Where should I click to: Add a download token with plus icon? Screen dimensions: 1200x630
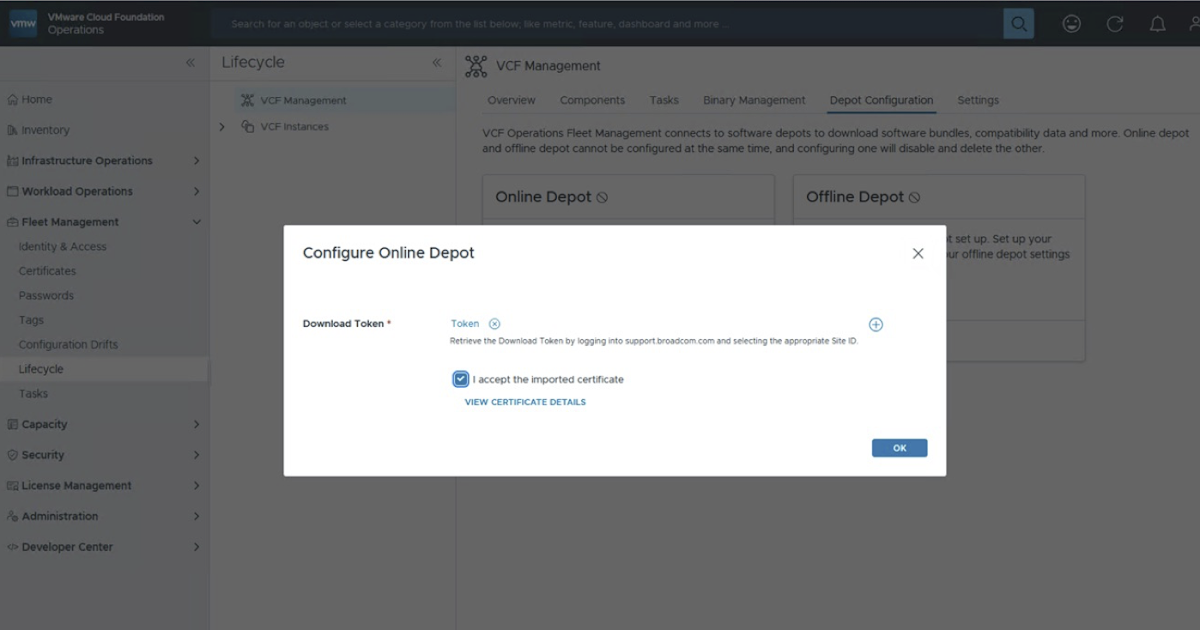(875, 325)
